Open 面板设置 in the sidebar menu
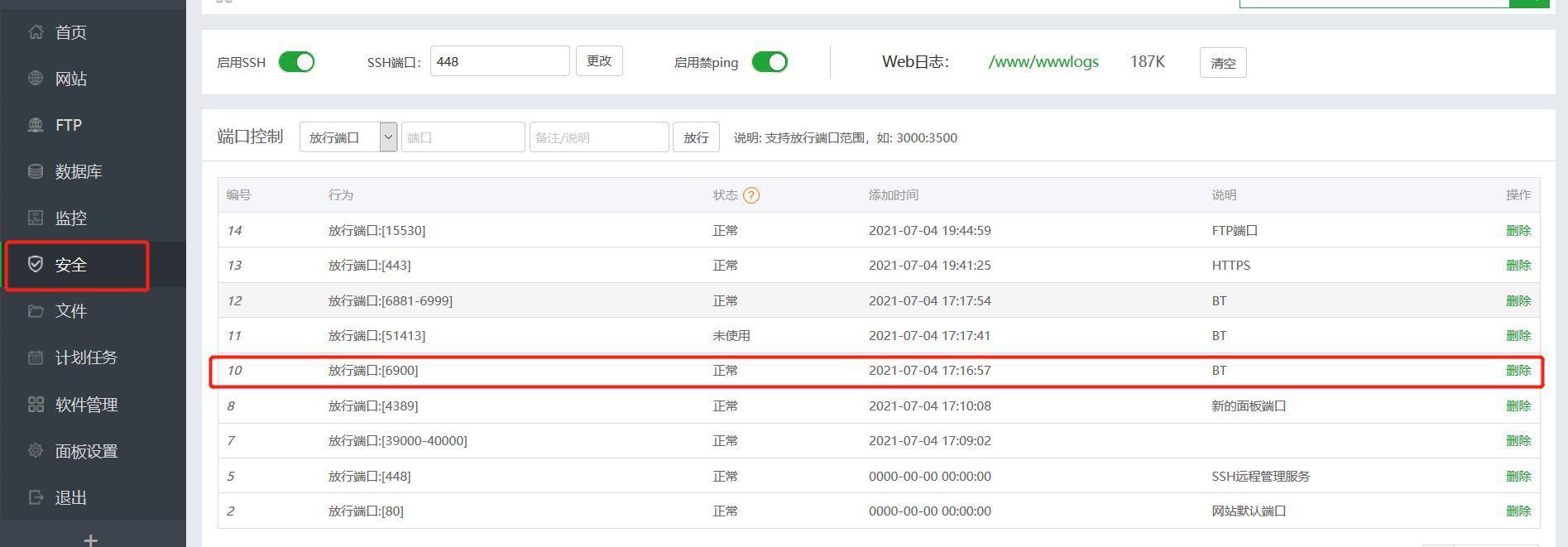Viewport: 1568px width, 547px height. point(86,451)
